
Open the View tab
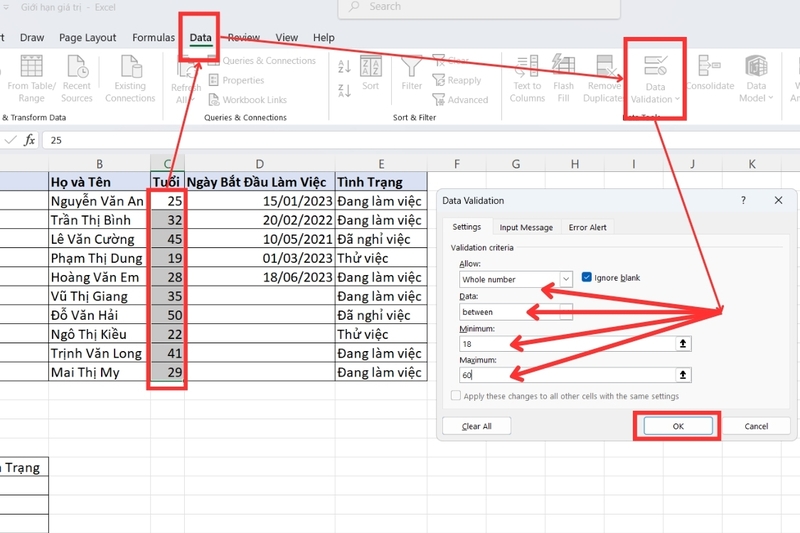click(x=287, y=38)
